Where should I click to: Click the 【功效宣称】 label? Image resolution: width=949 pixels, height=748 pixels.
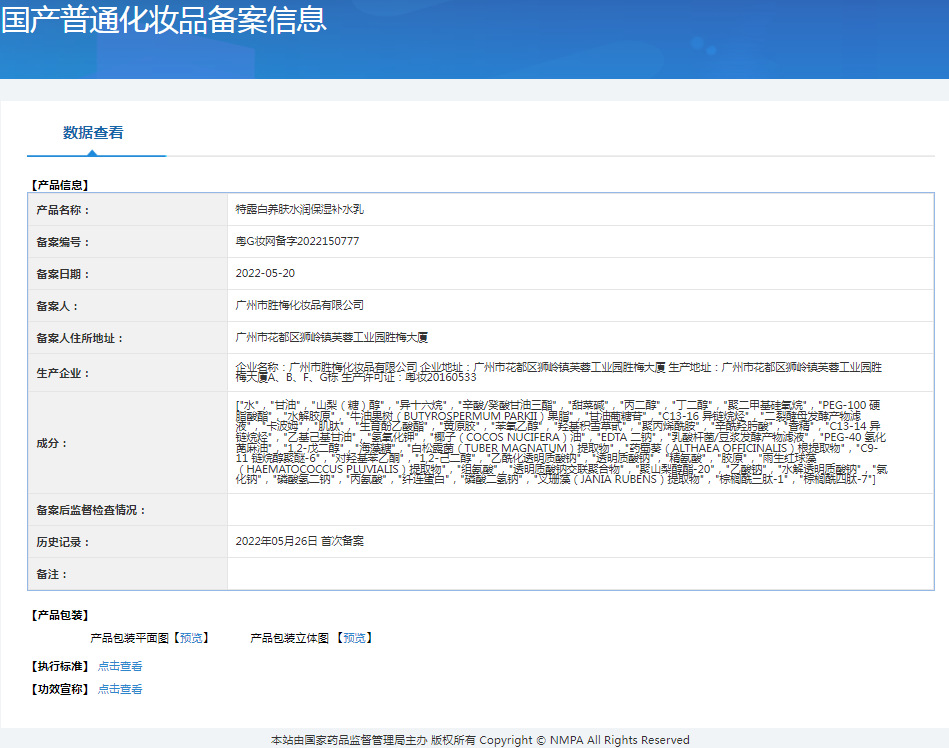[x=60, y=689]
